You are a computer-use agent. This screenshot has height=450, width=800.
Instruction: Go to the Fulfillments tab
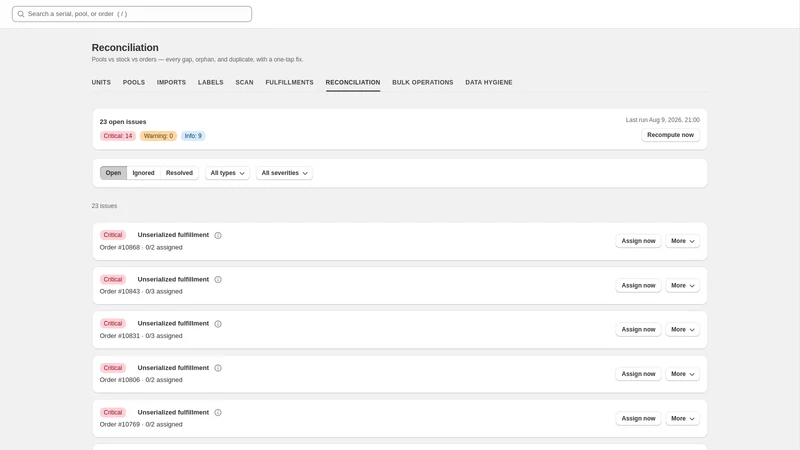[289, 82]
